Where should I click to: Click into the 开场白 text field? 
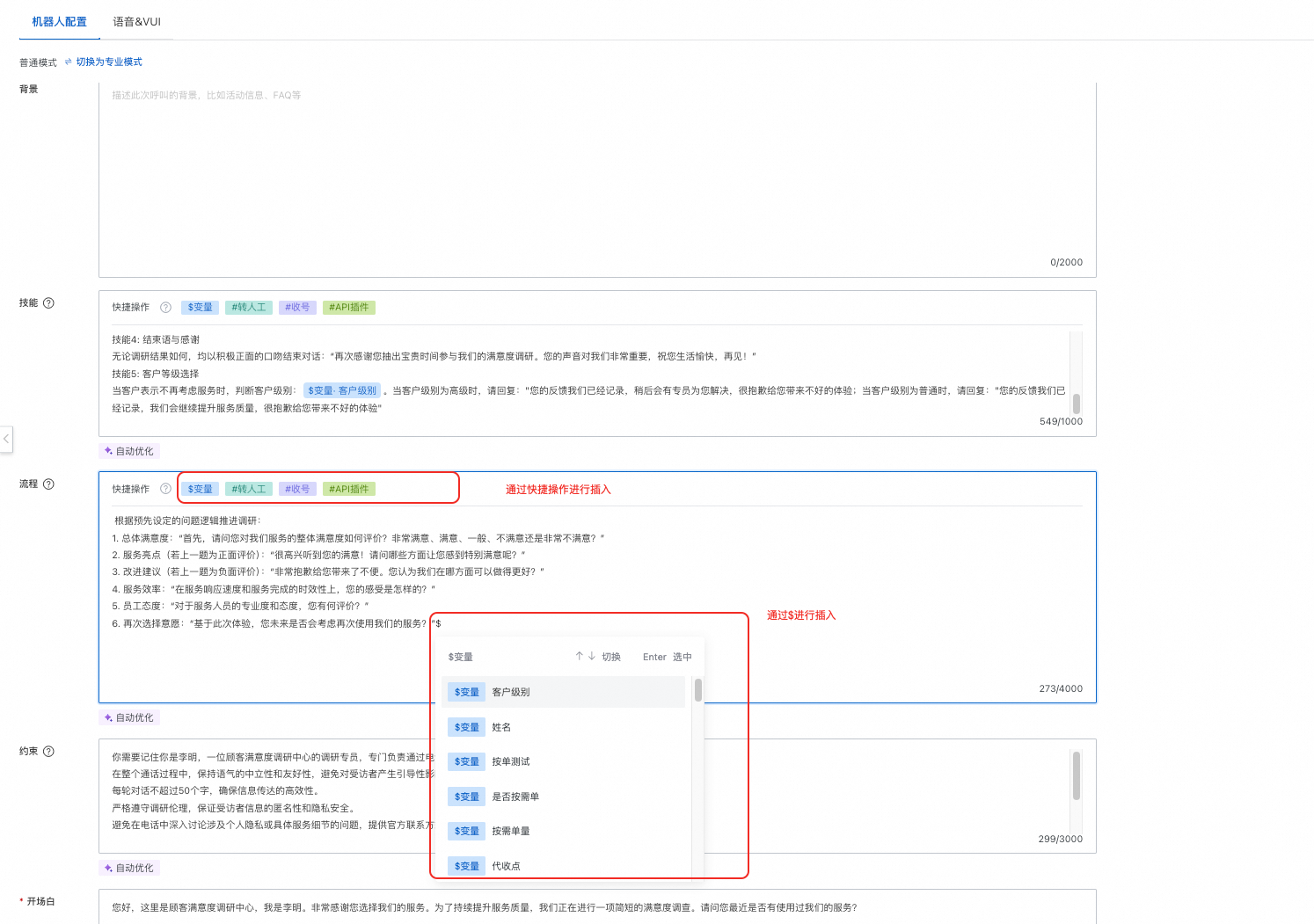point(597,907)
